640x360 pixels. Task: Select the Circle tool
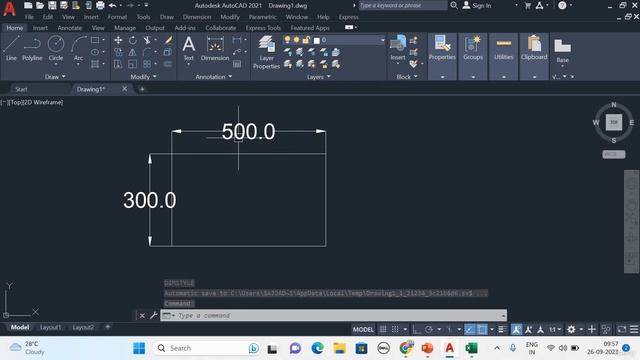56,48
